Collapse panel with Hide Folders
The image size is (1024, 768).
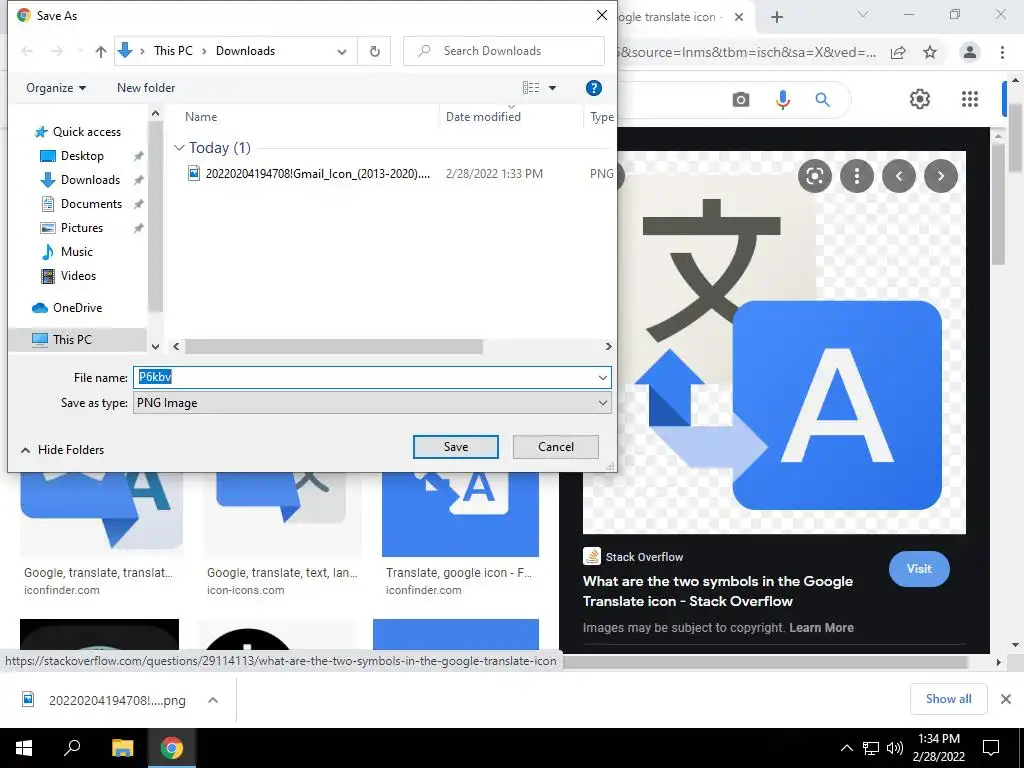[x=63, y=450]
